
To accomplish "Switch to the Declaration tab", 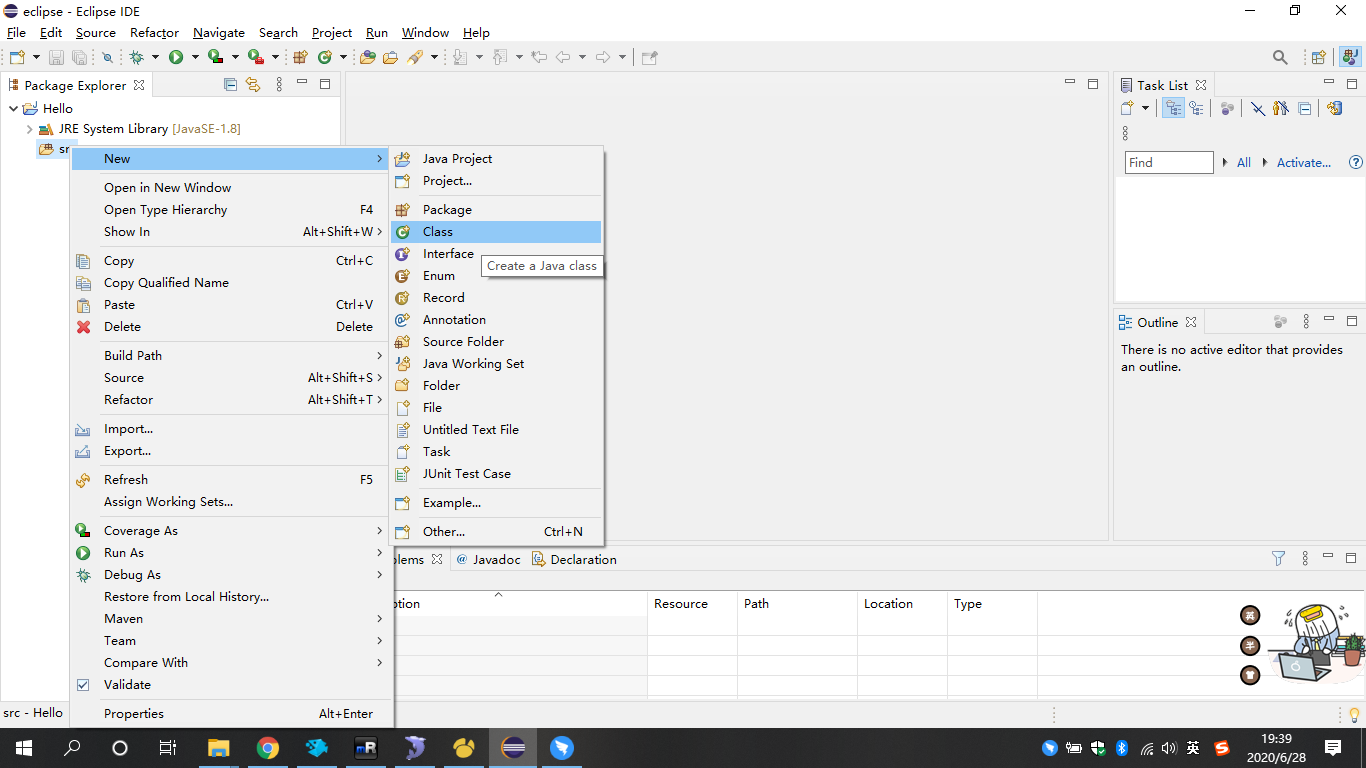I will pyautogui.click(x=574, y=559).
